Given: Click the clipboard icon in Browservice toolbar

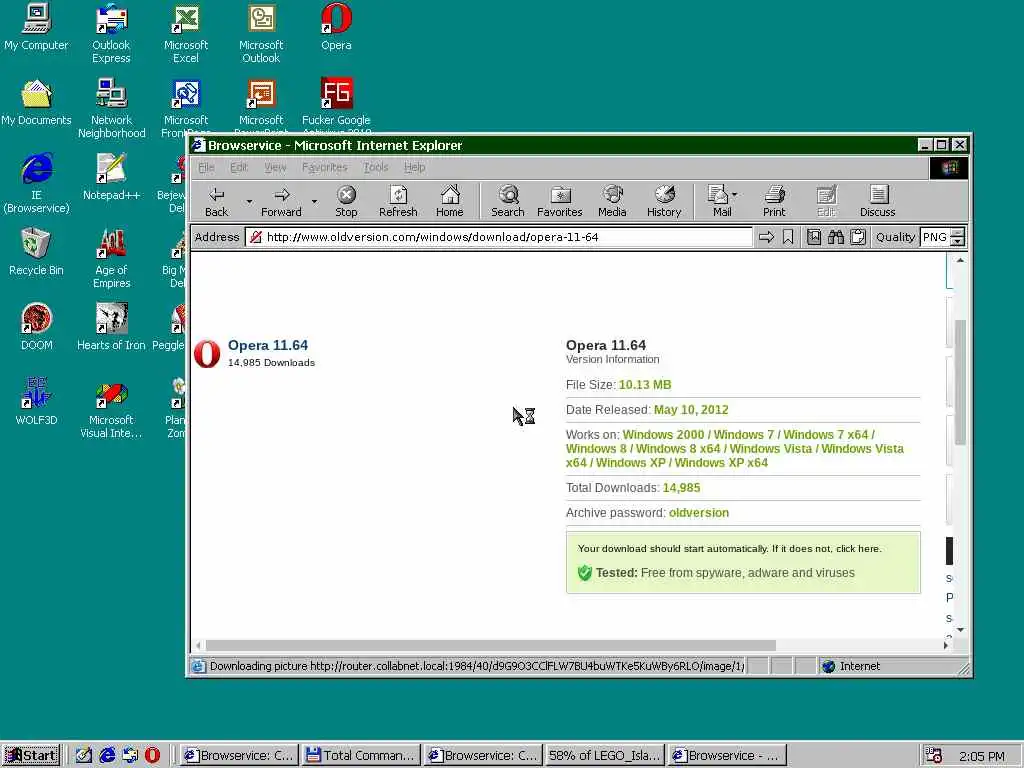Looking at the screenshot, I should [858, 237].
